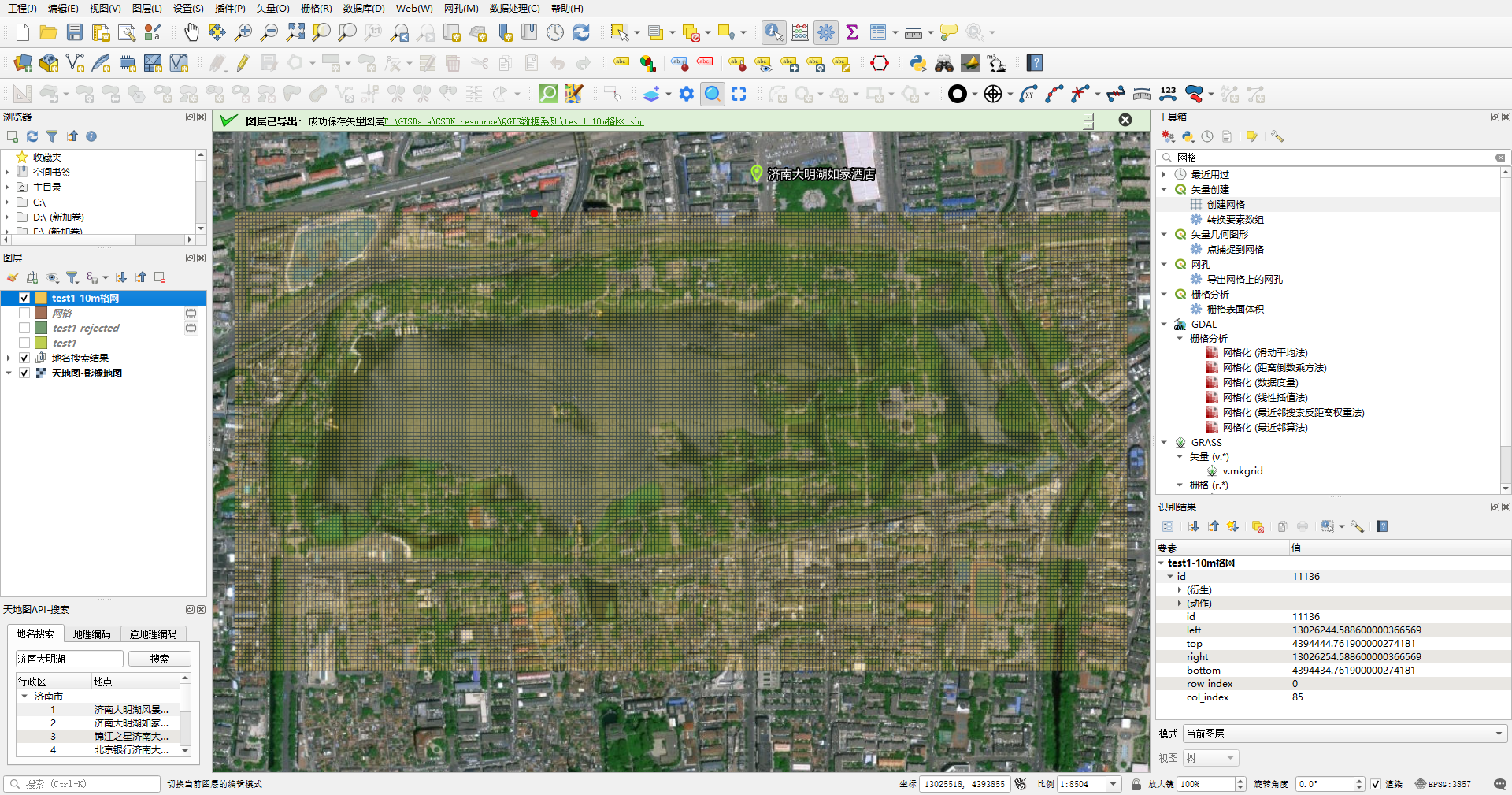Open project folder icon in toolbar
1512x795 pixels.
coord(49,32)
